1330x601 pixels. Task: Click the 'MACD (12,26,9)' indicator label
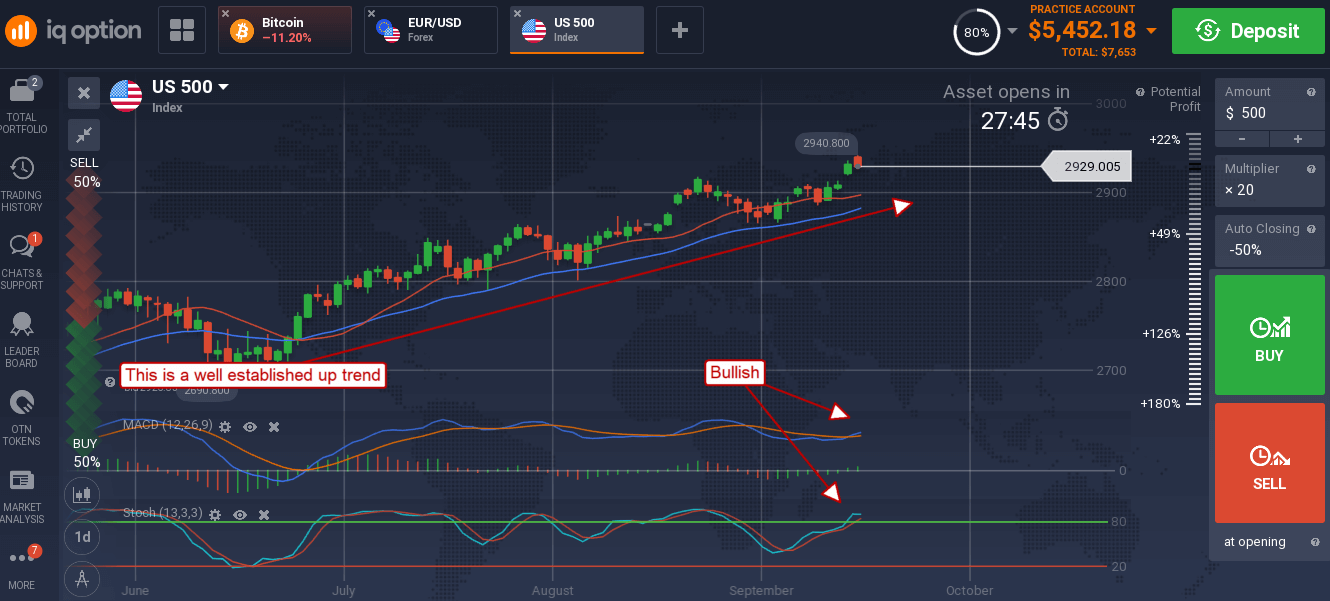pyautogui.click(x=167, y=426)
